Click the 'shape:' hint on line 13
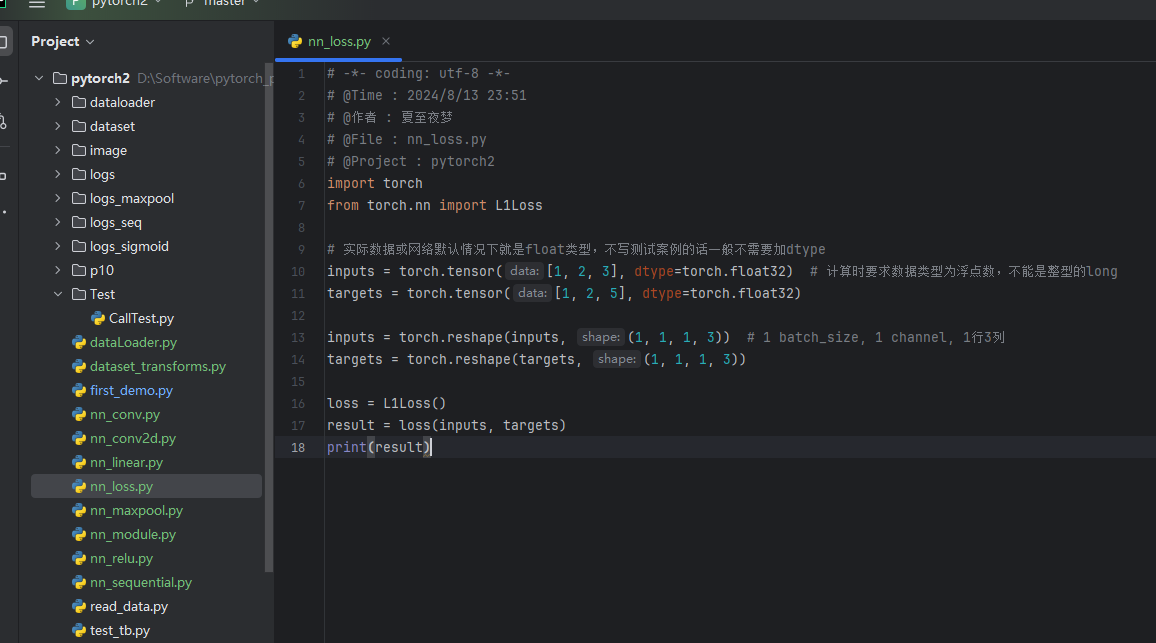 (601, 337)
